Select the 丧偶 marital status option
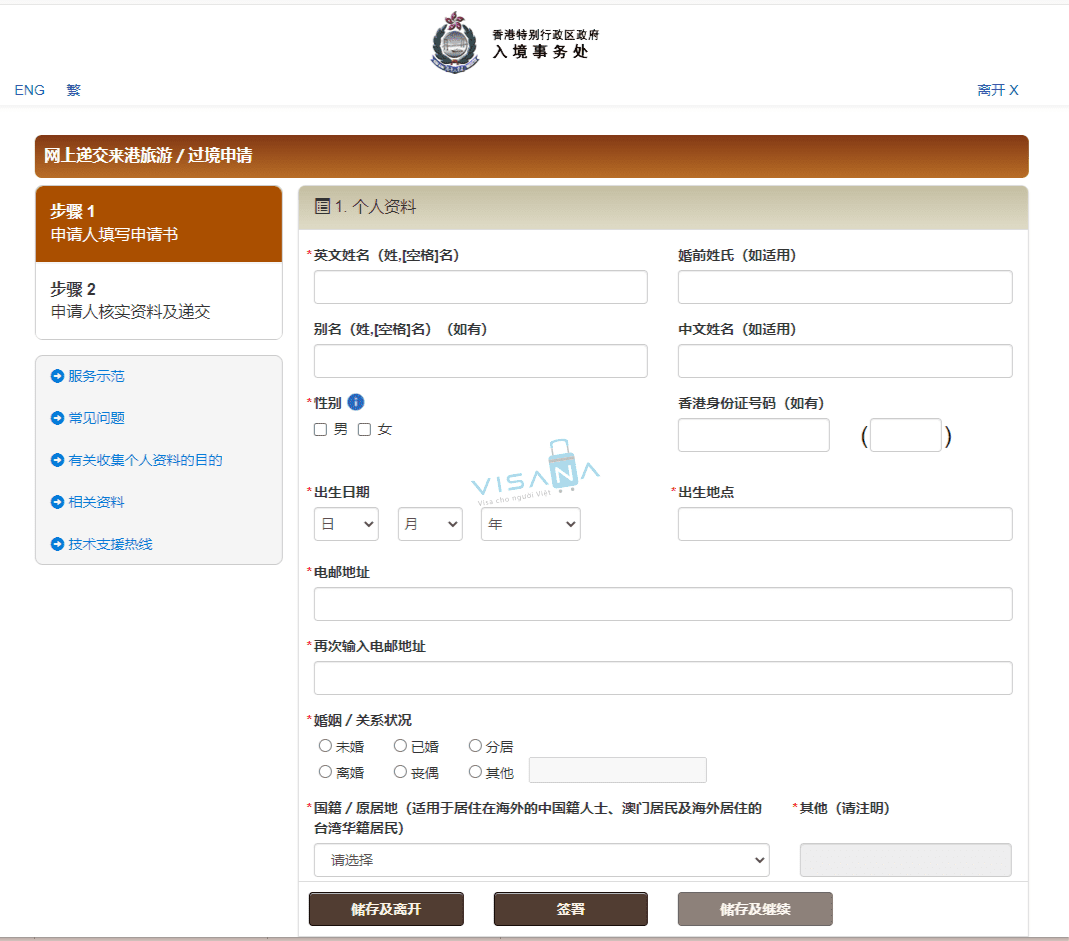1069x941 pixels. click(400, 771)
